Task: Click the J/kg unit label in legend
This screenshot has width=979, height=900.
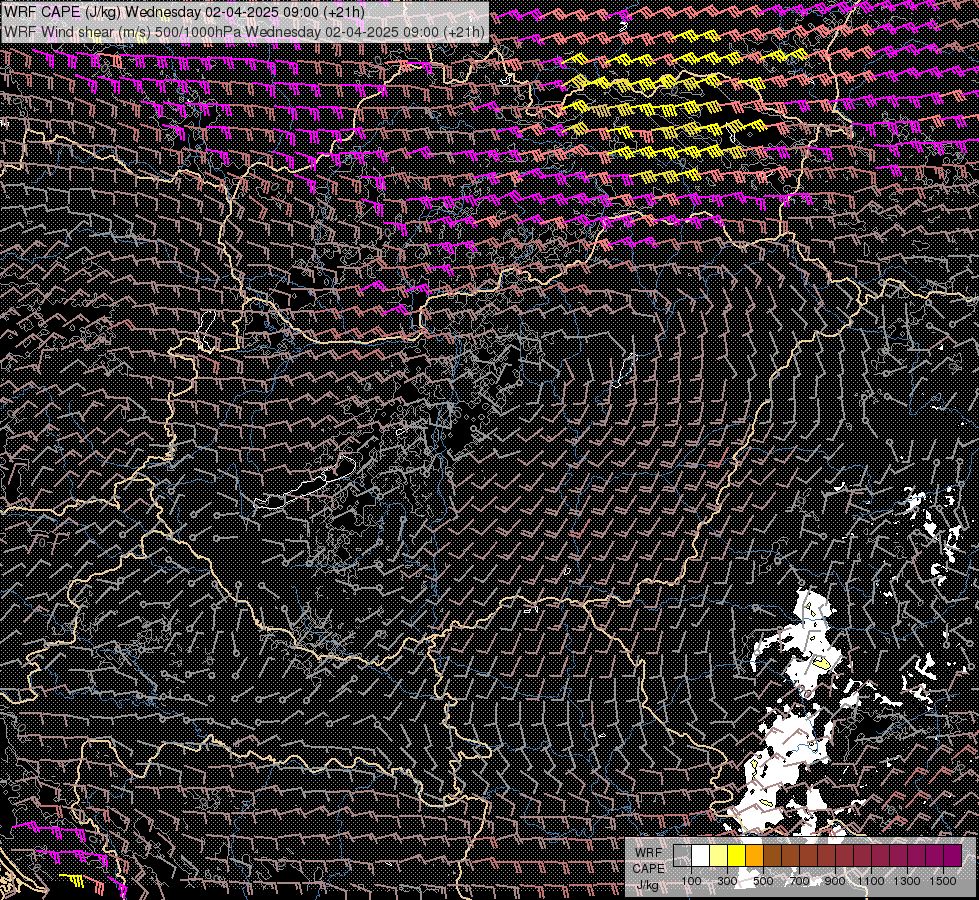Action: tap(648, 885)
